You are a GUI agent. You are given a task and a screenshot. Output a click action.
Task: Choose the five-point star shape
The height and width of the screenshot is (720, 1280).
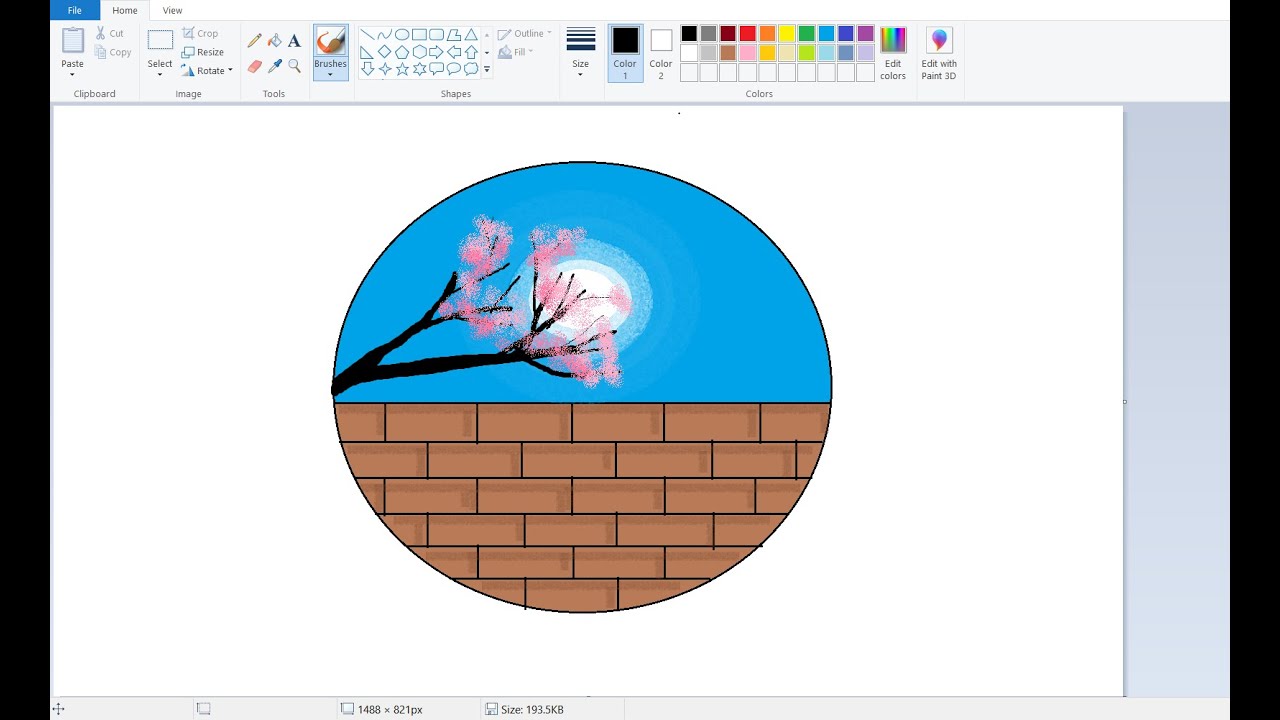402,69
